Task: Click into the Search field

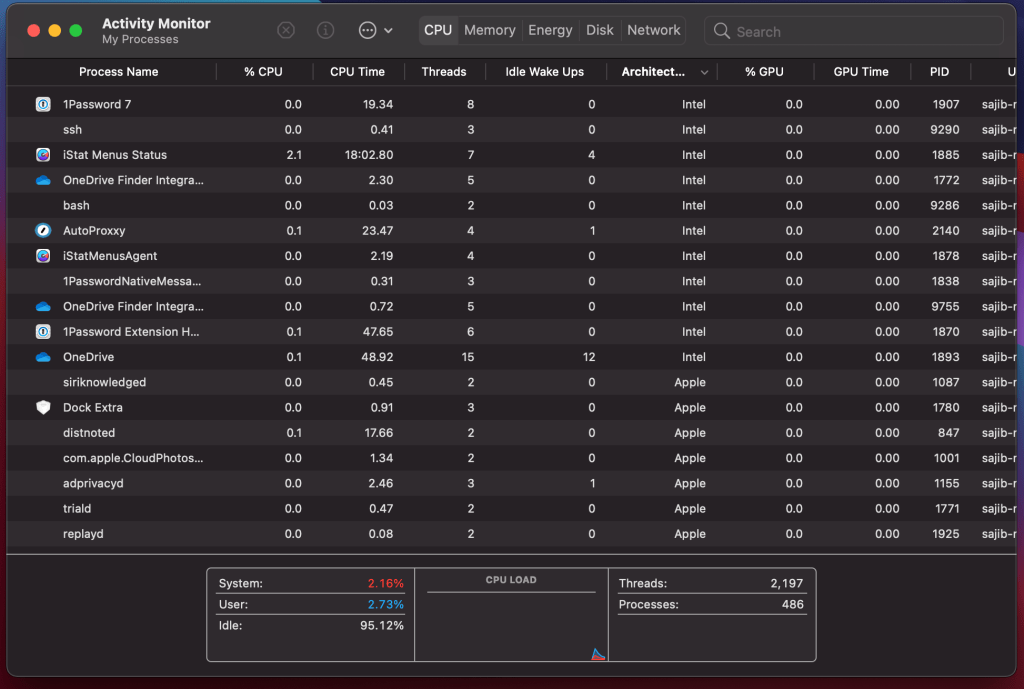Action: click(x=854, y=31)
